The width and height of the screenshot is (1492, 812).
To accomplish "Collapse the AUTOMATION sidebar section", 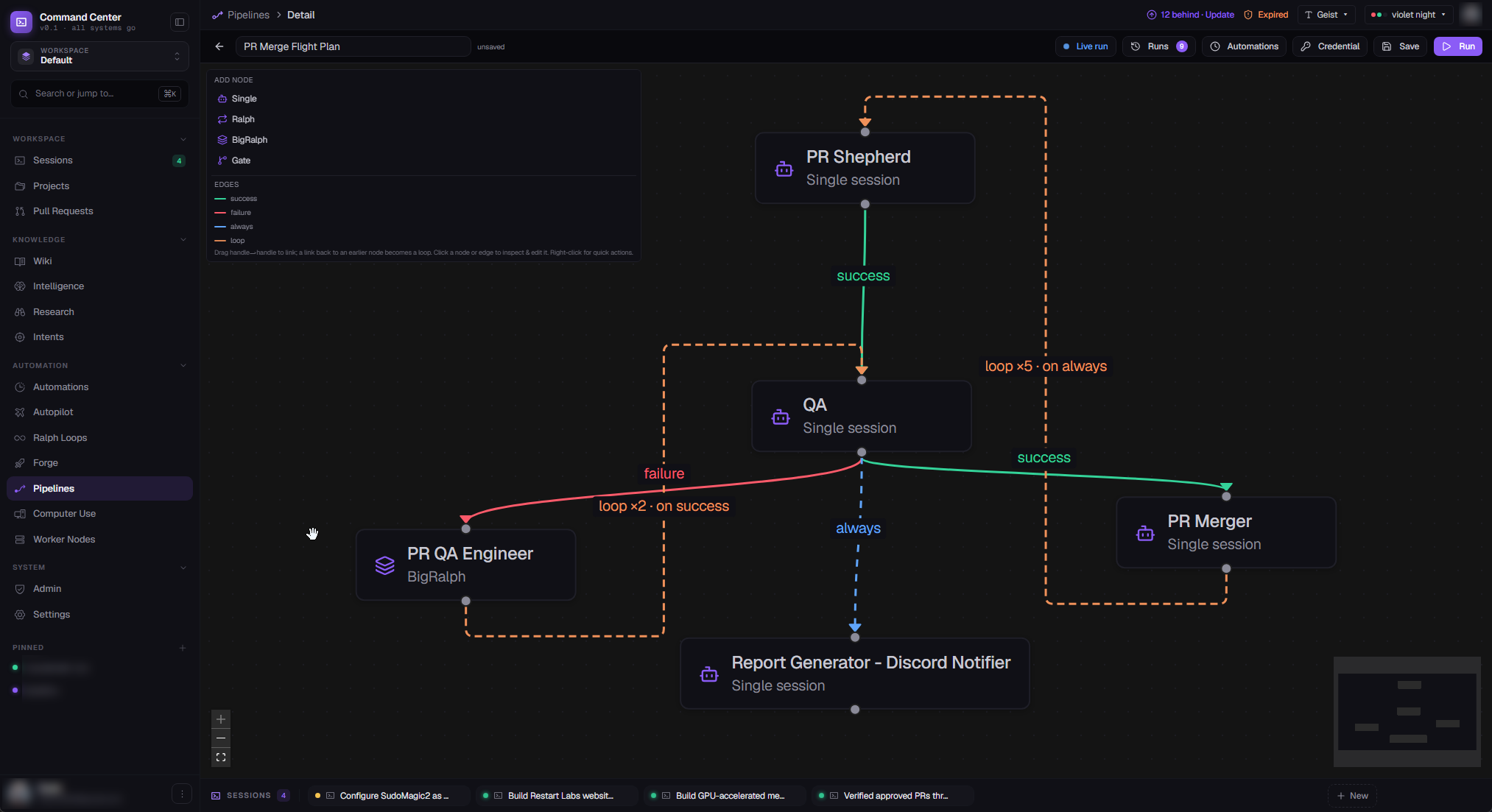I will [x=183, y=366].
